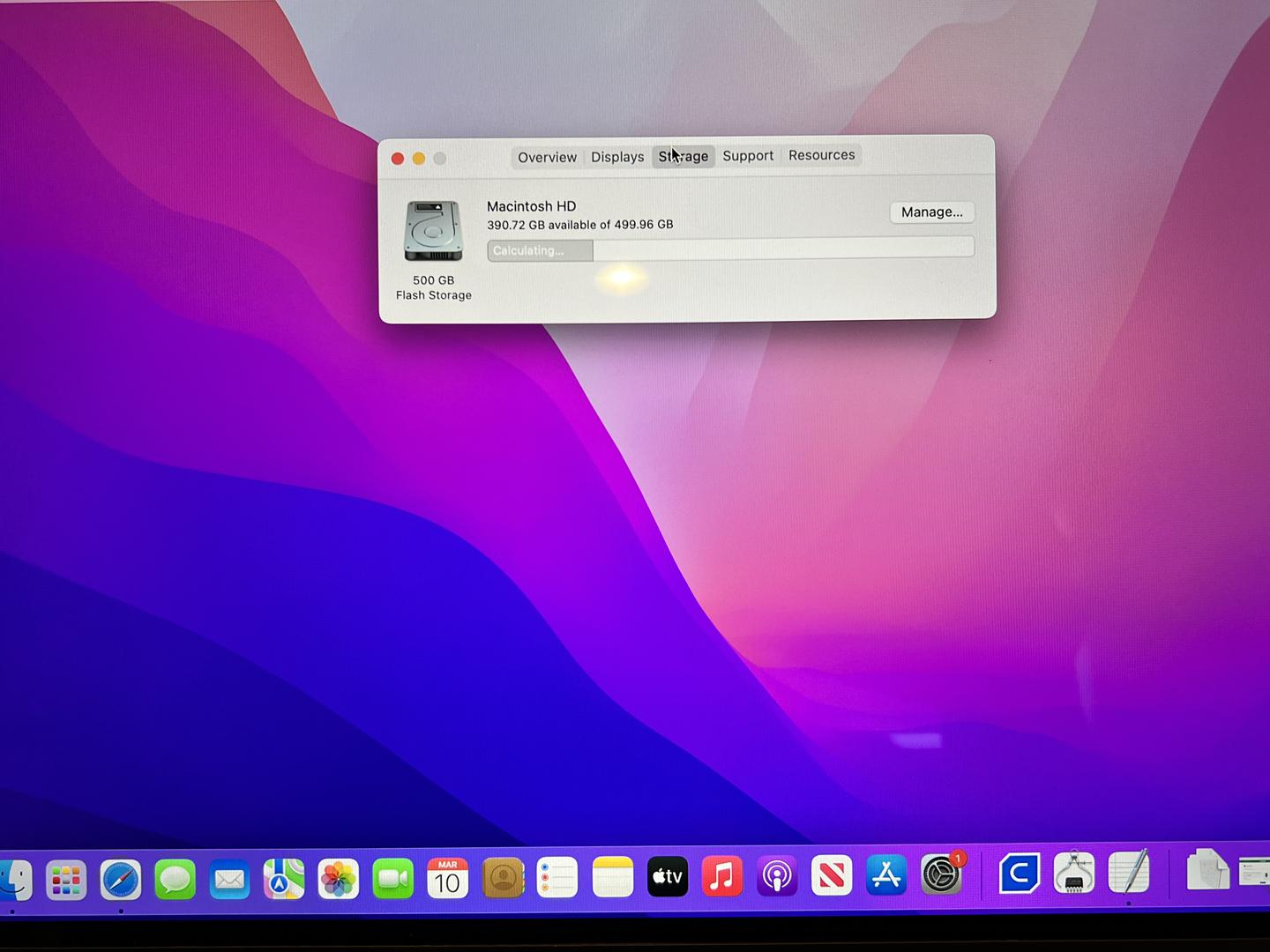Launch Music from the dock
The width and height of the screenshot is (1270, 952).
(722, 876)
